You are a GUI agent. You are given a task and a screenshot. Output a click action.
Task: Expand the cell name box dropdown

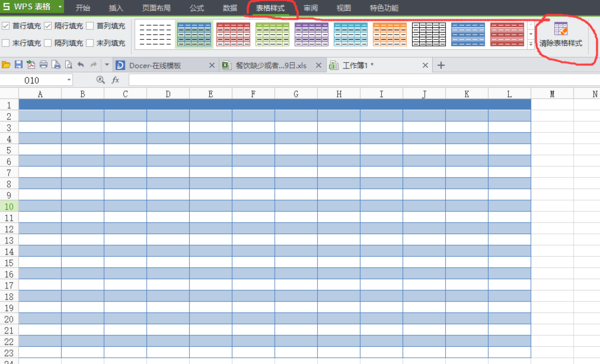(x=69, y=80)
